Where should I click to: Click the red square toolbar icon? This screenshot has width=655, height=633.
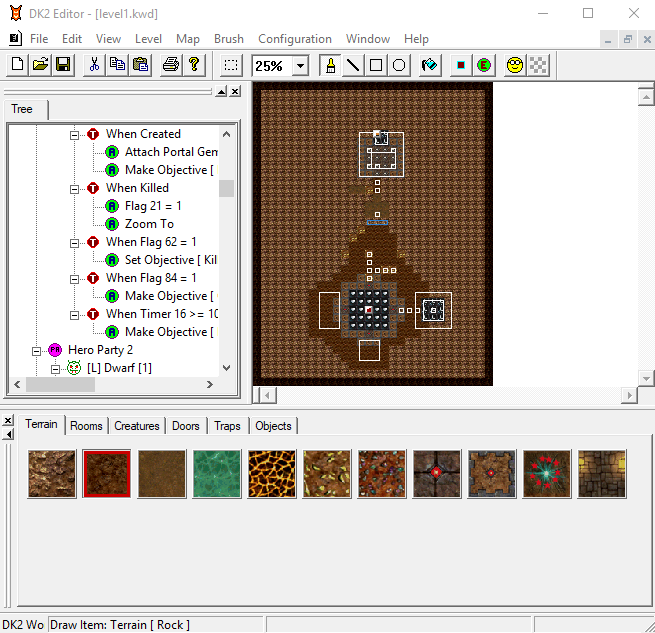[461, 65]
